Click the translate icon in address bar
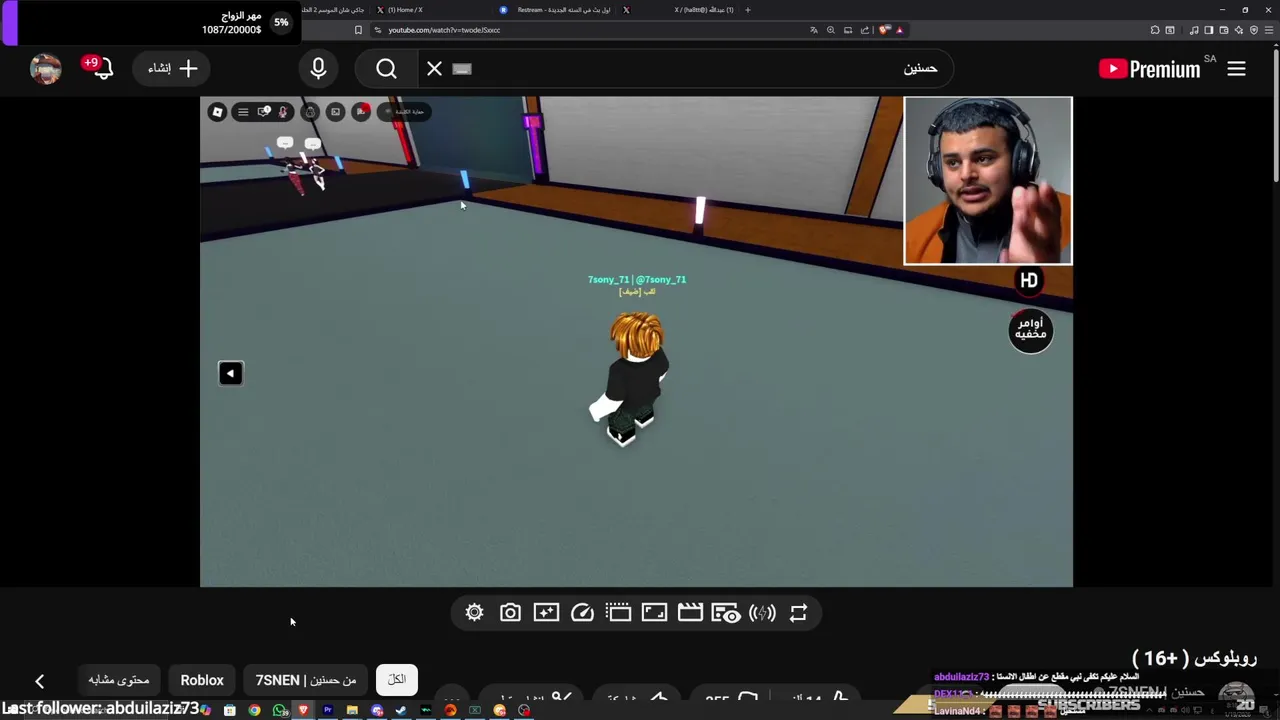This screenshot has height=720, width=1280. [814, 30]
